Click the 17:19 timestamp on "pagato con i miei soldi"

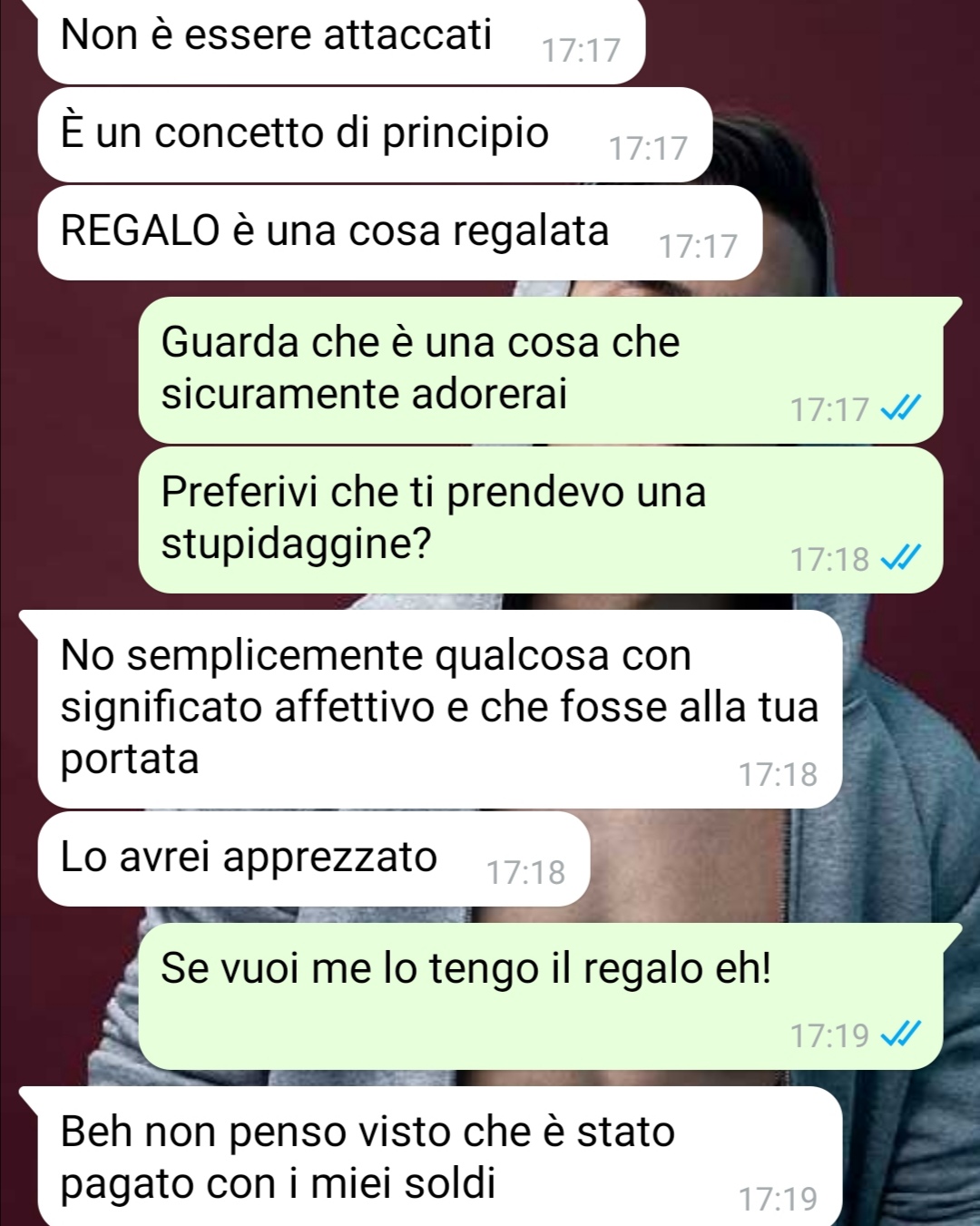point(778,1199)
